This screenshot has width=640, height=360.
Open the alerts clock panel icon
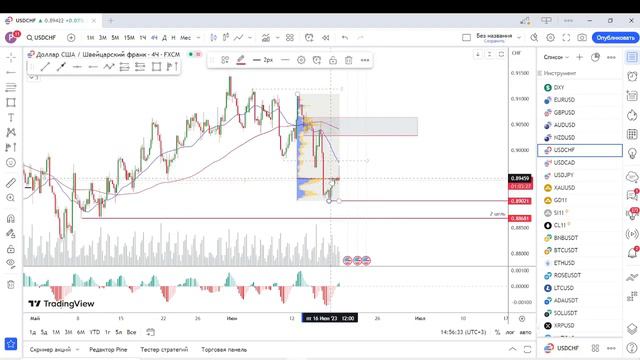(632, 76)
